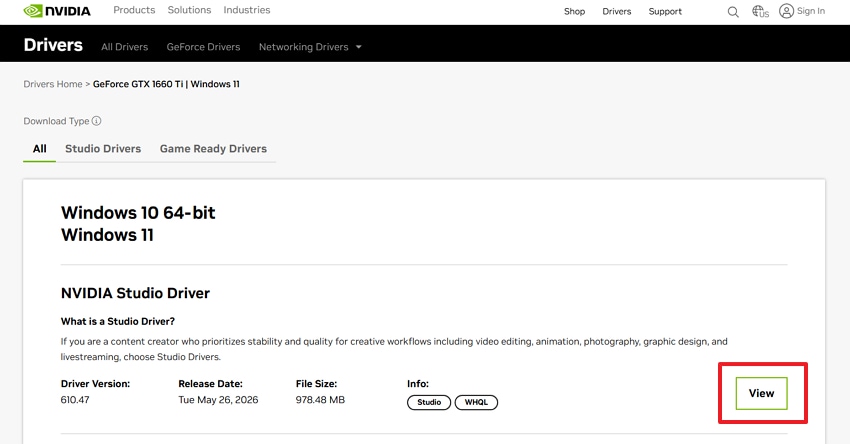Open the Solutions menu
850x444 pixels.
[189, 10]
